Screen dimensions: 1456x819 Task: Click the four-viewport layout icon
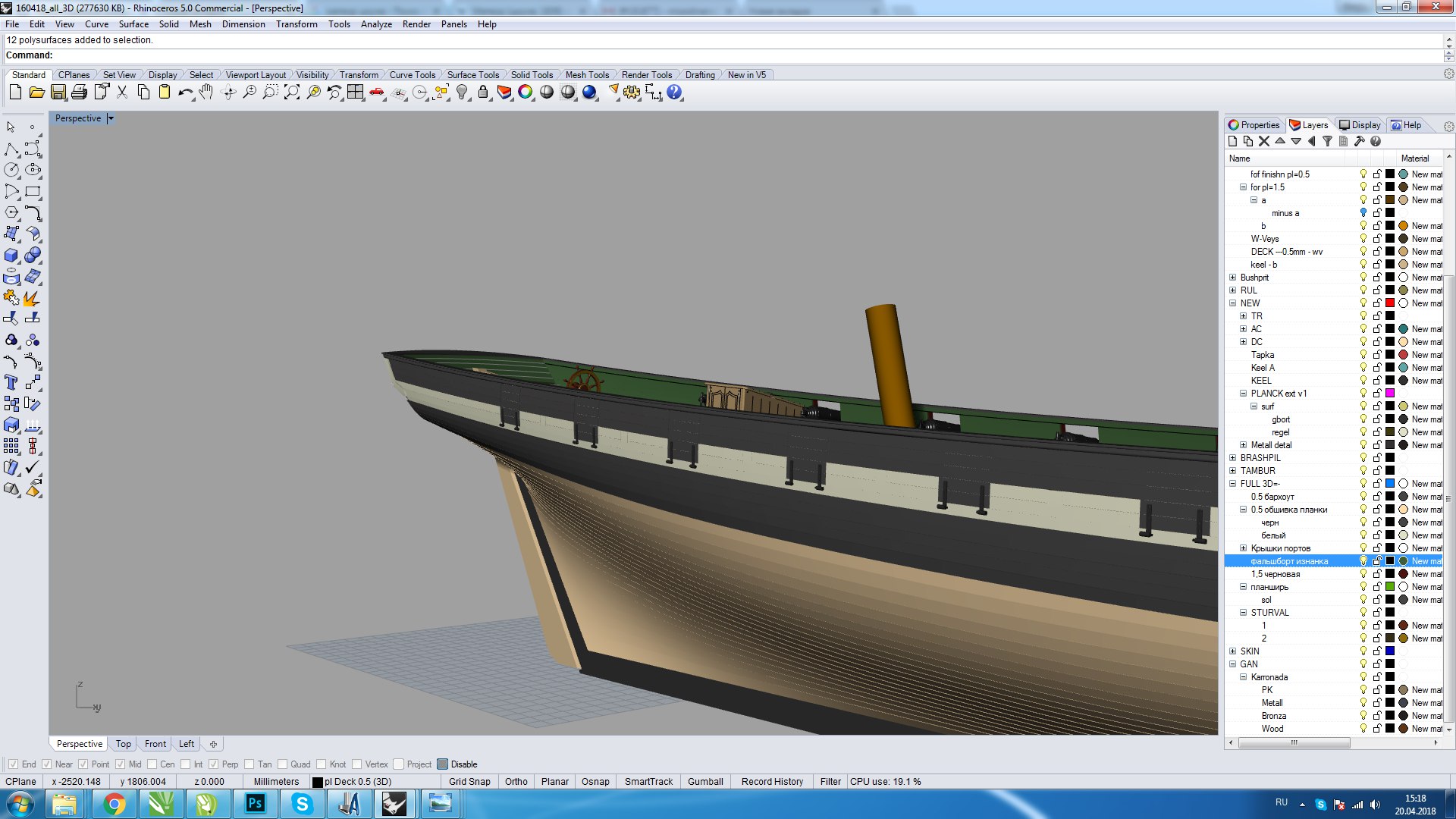[356, 93]
